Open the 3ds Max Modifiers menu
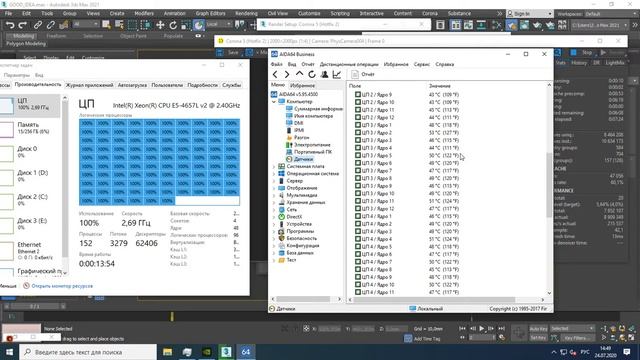The height and width of the screenshot is (360, 640). (144, 13)
